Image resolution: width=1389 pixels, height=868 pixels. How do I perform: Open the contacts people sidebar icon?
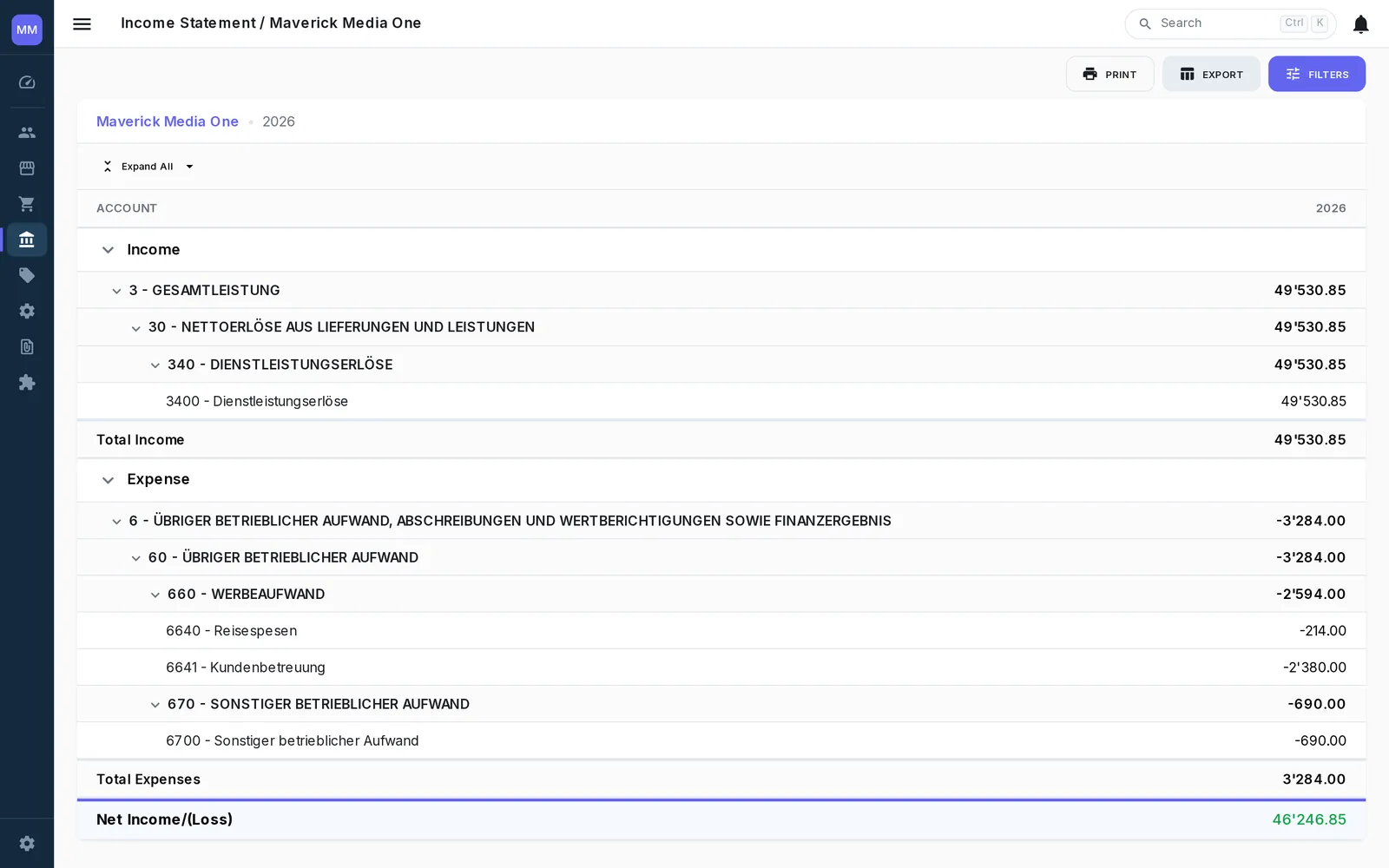27,133
